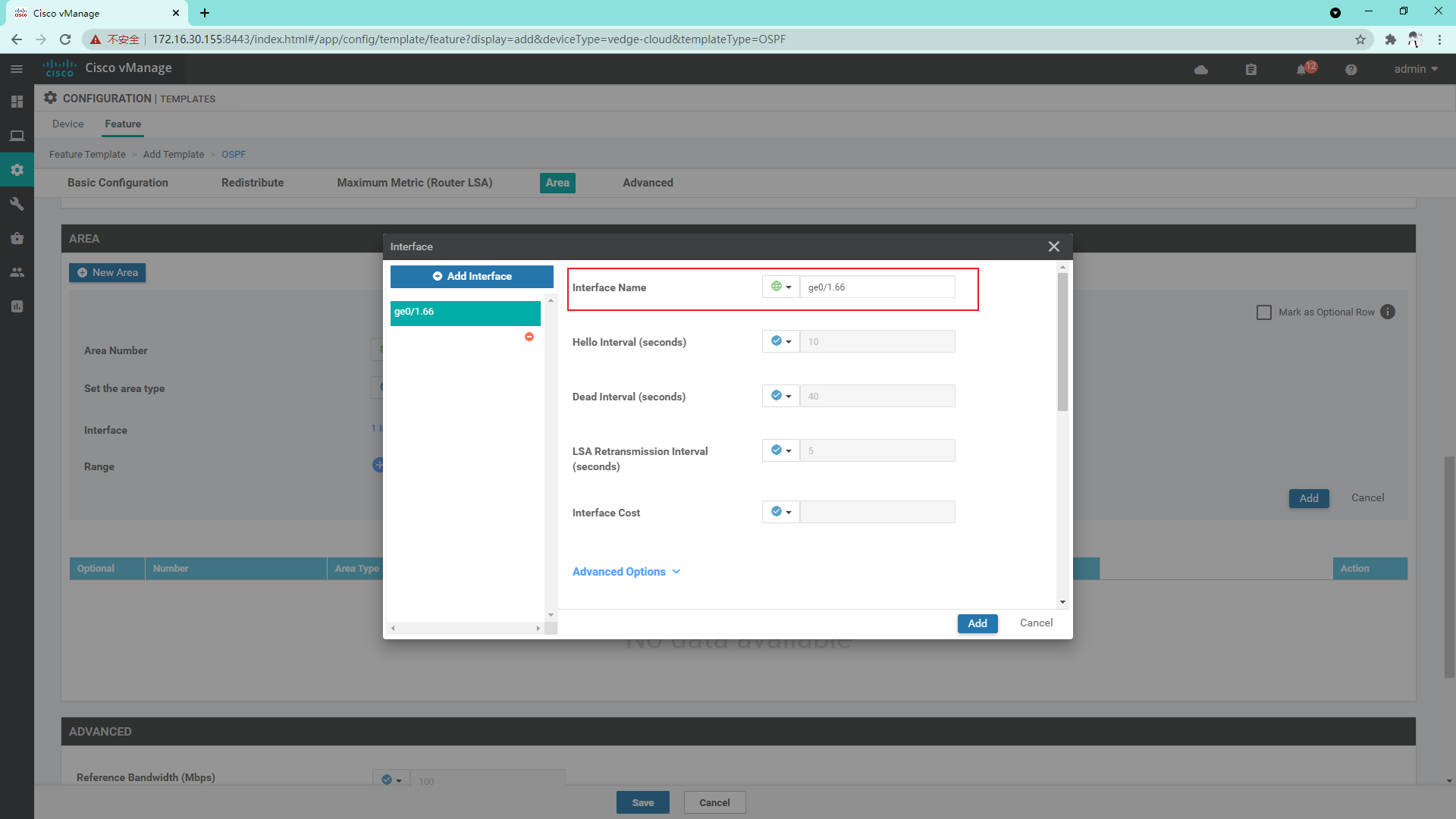Open the Tools wrench icon in sidebar
Viewport: 1456px width, 819px height.
(x=16, y=203)
